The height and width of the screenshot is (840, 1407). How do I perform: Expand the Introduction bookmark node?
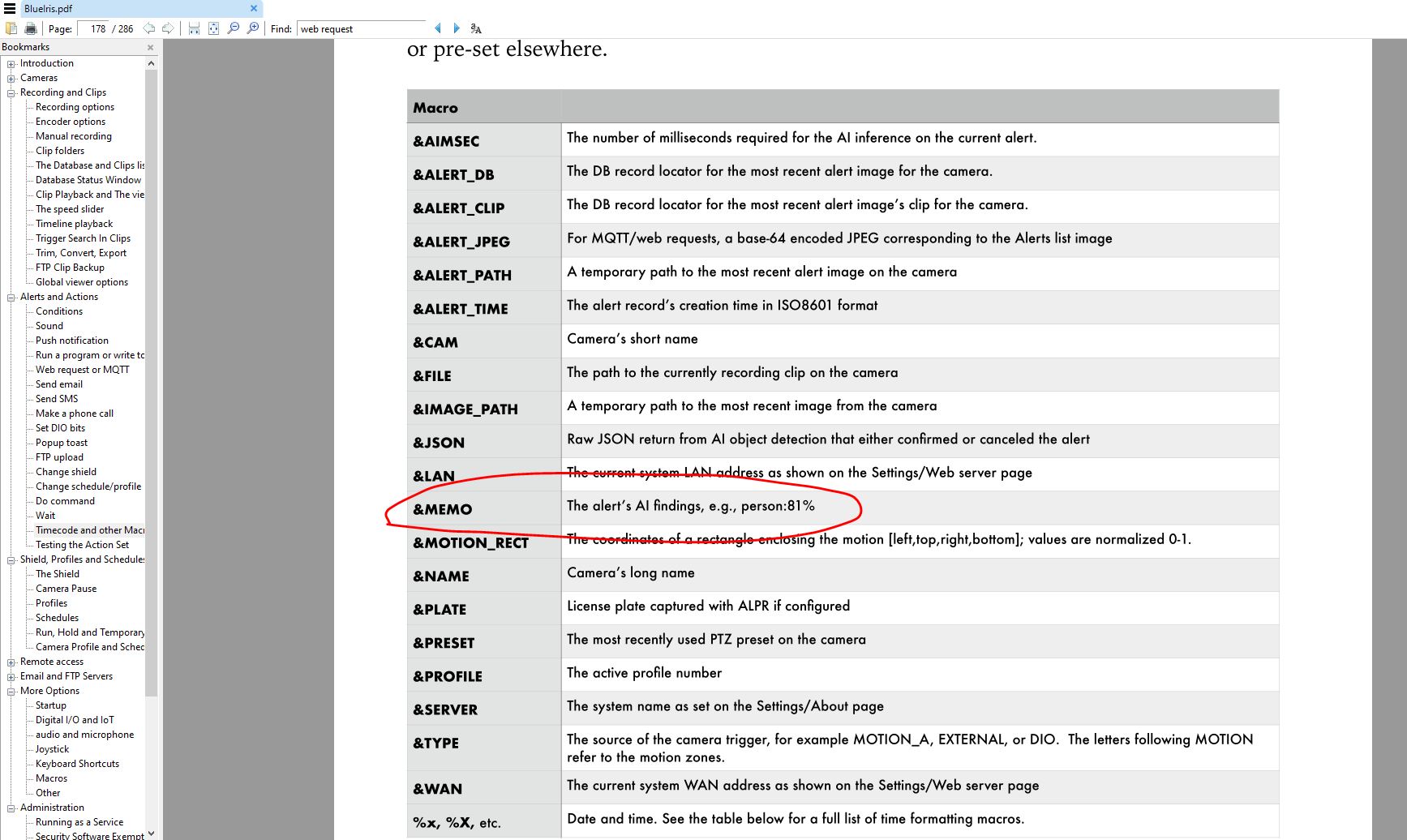[11, 64]
